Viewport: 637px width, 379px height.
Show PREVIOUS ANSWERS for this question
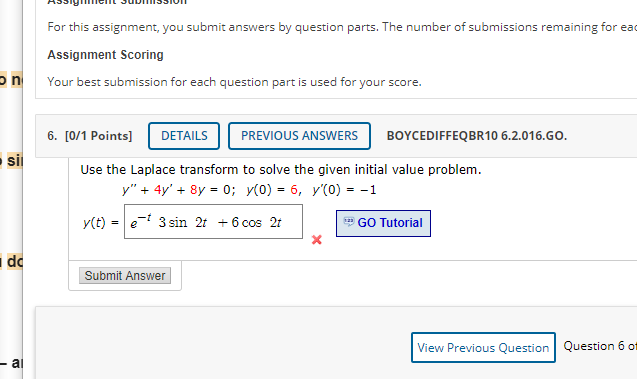tap(299, 136)
